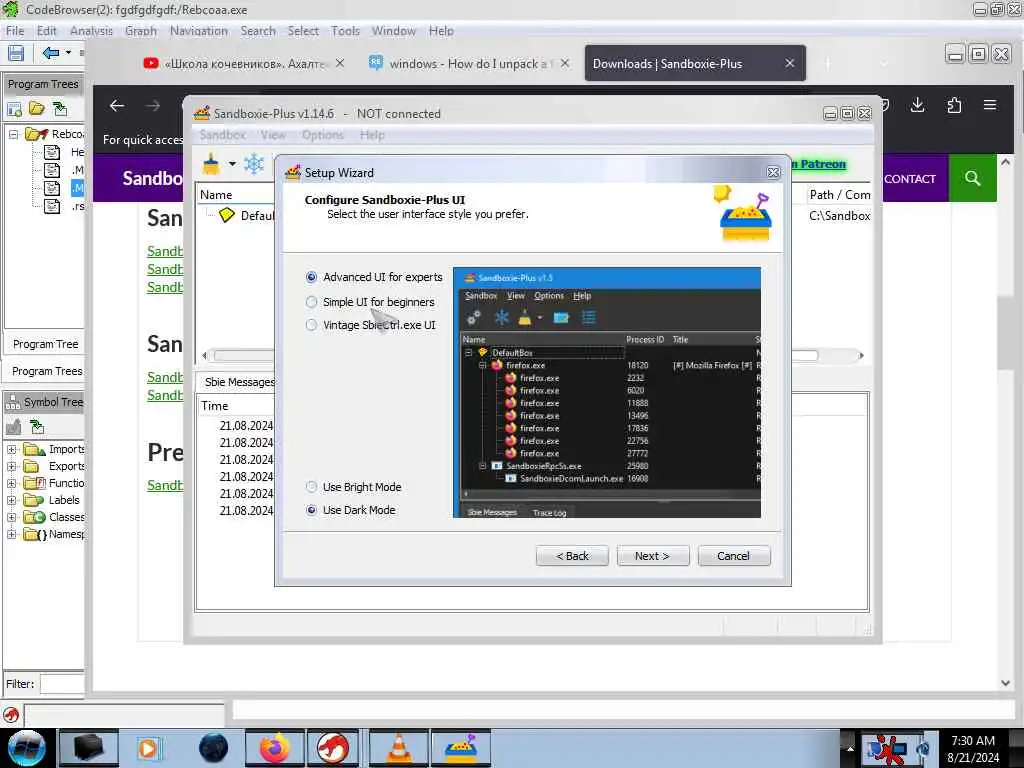Click the Rebcoa folder icon in Program Trees

pyautogui.click(x=37, y=134)
